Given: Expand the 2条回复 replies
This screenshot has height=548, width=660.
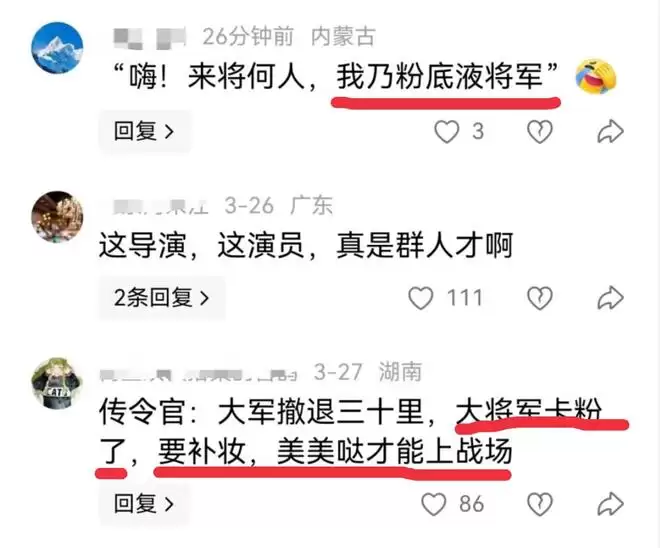Looking at the screenshot, I should coord(162,298).
